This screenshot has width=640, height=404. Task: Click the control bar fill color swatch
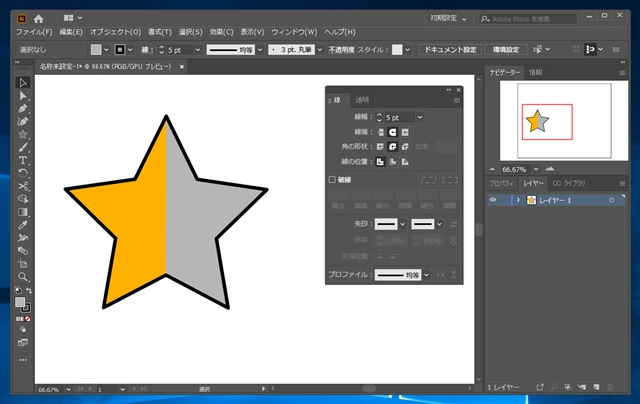96,50
